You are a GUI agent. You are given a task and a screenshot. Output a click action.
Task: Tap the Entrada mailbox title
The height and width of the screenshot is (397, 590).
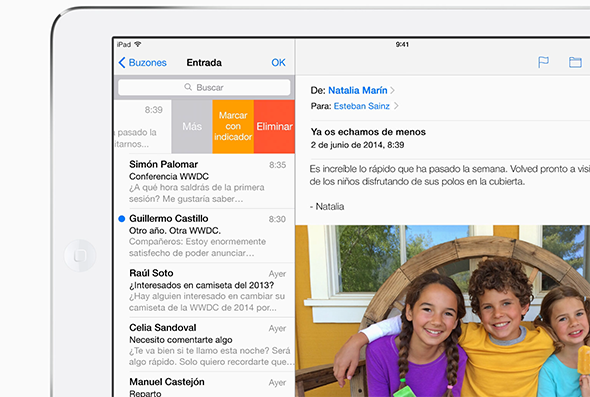[204, 62]
